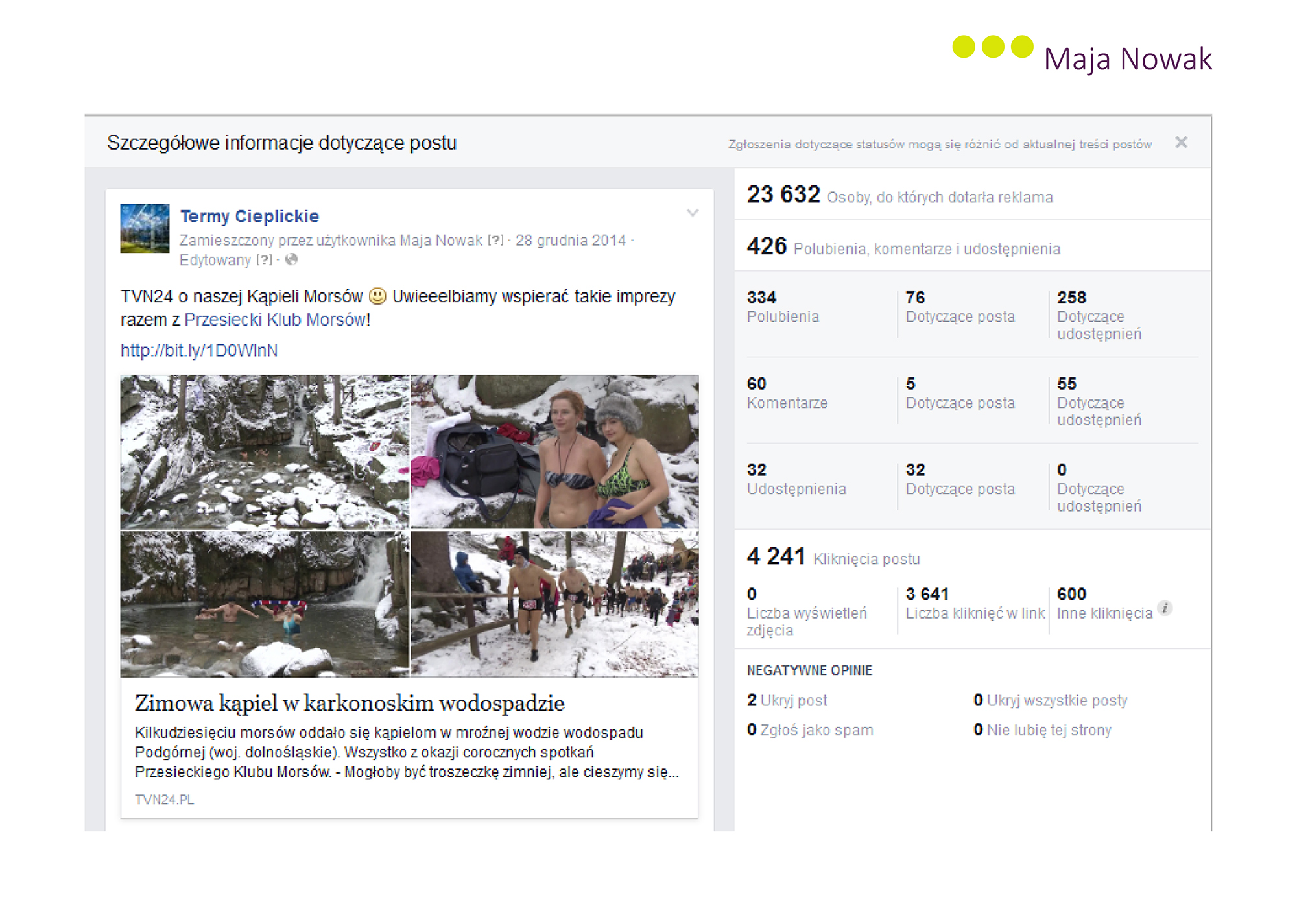Viewport: 1297px width, 924px height.
Task: Open the photo of two women in swimwear
Action: coord(554,452)
